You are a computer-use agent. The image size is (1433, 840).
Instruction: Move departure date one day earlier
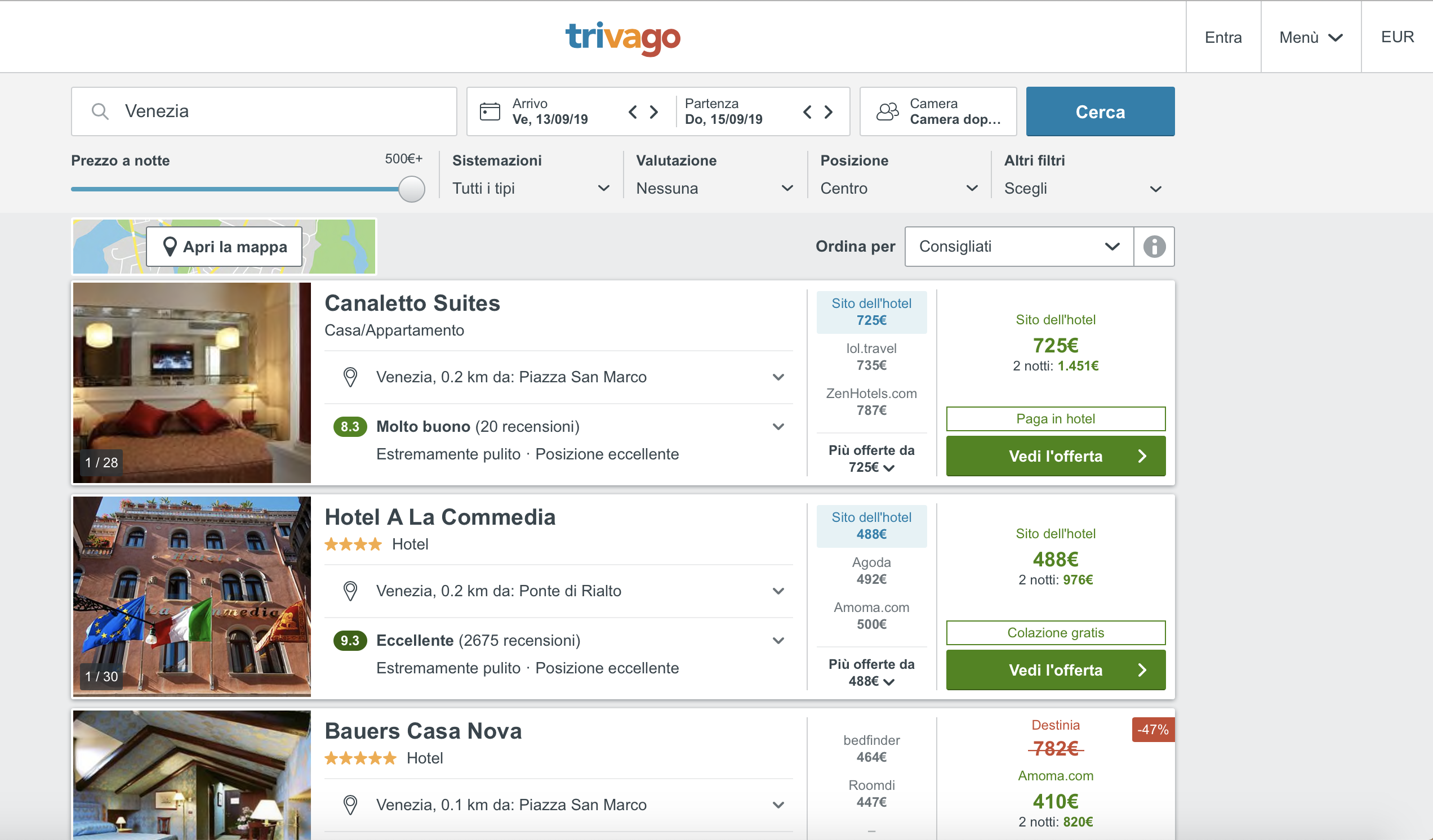tap(807, 111)
